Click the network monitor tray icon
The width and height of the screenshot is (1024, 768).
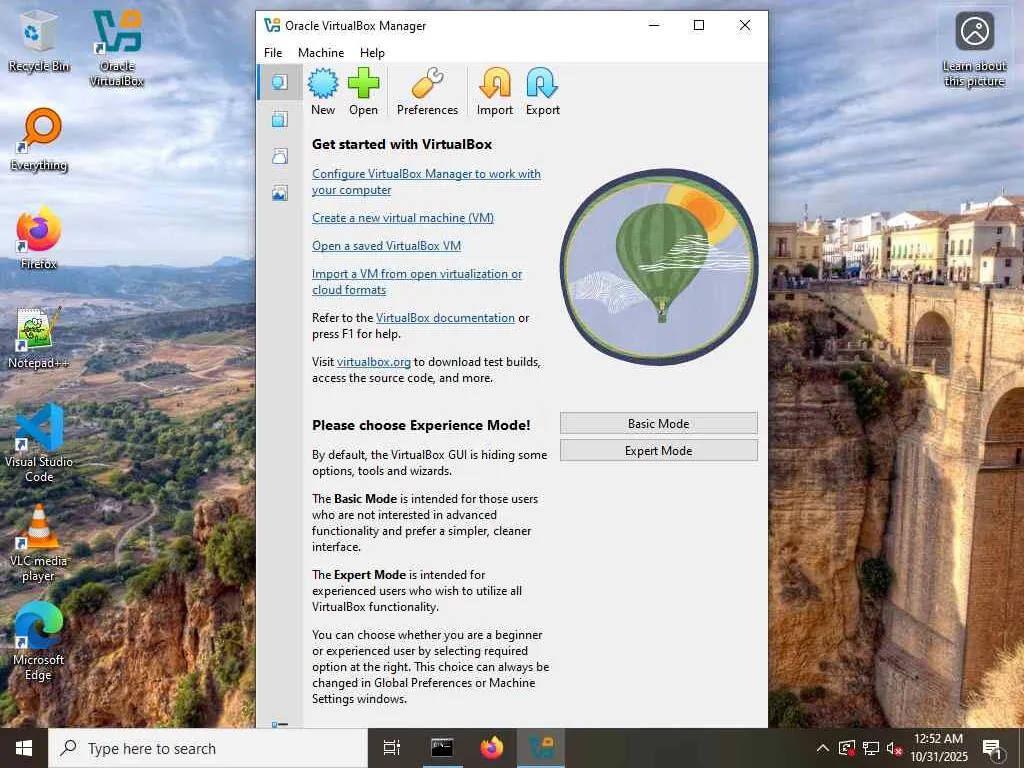pos(871,748)
